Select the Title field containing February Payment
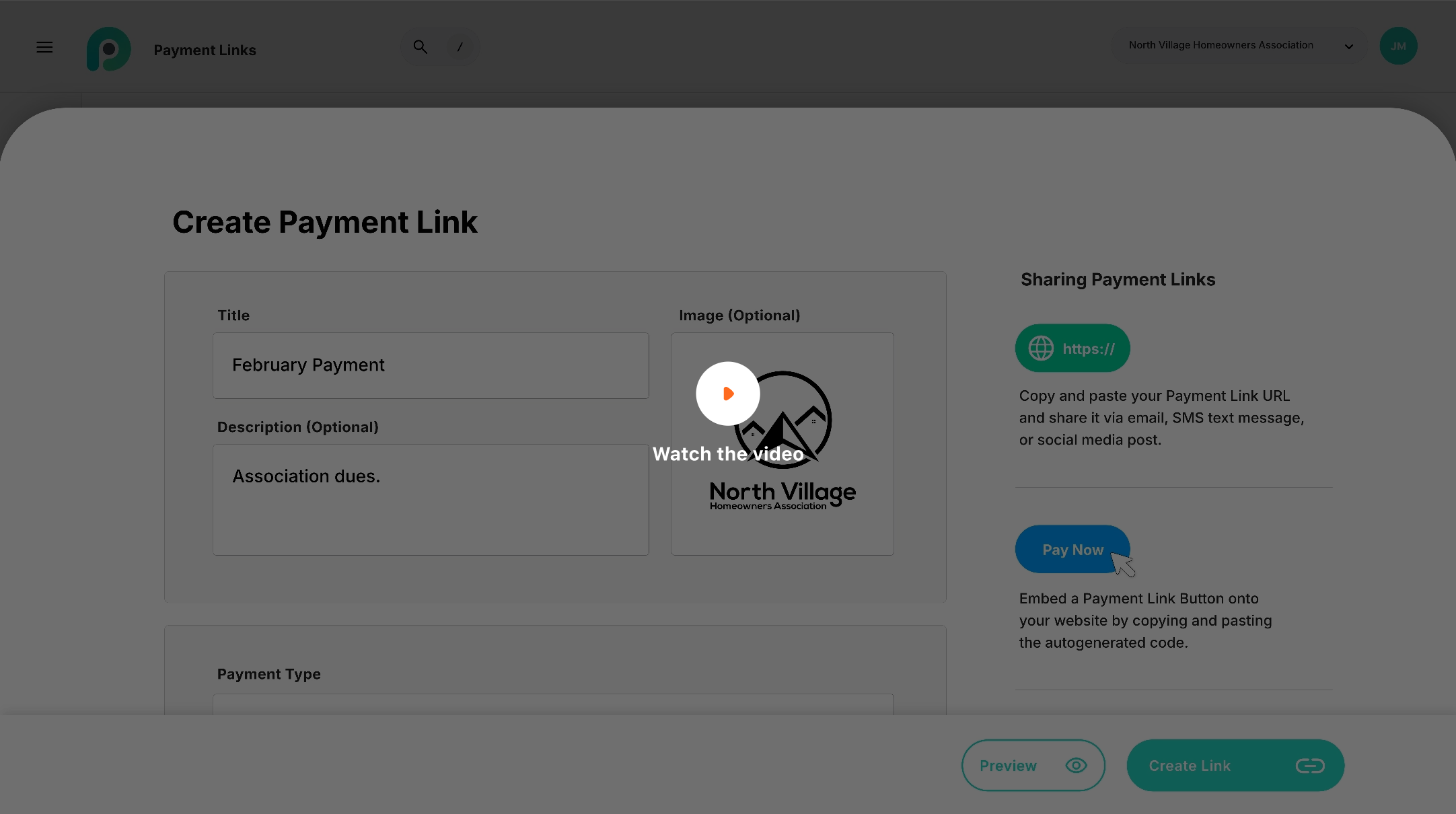 (431, 365)
